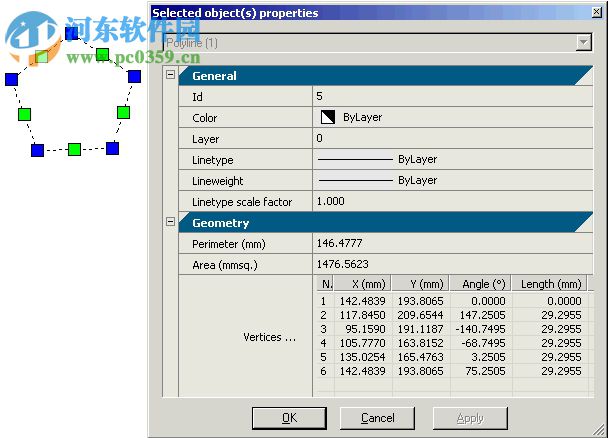Select vertex 2 Y value 209.6544

point(420,315)
